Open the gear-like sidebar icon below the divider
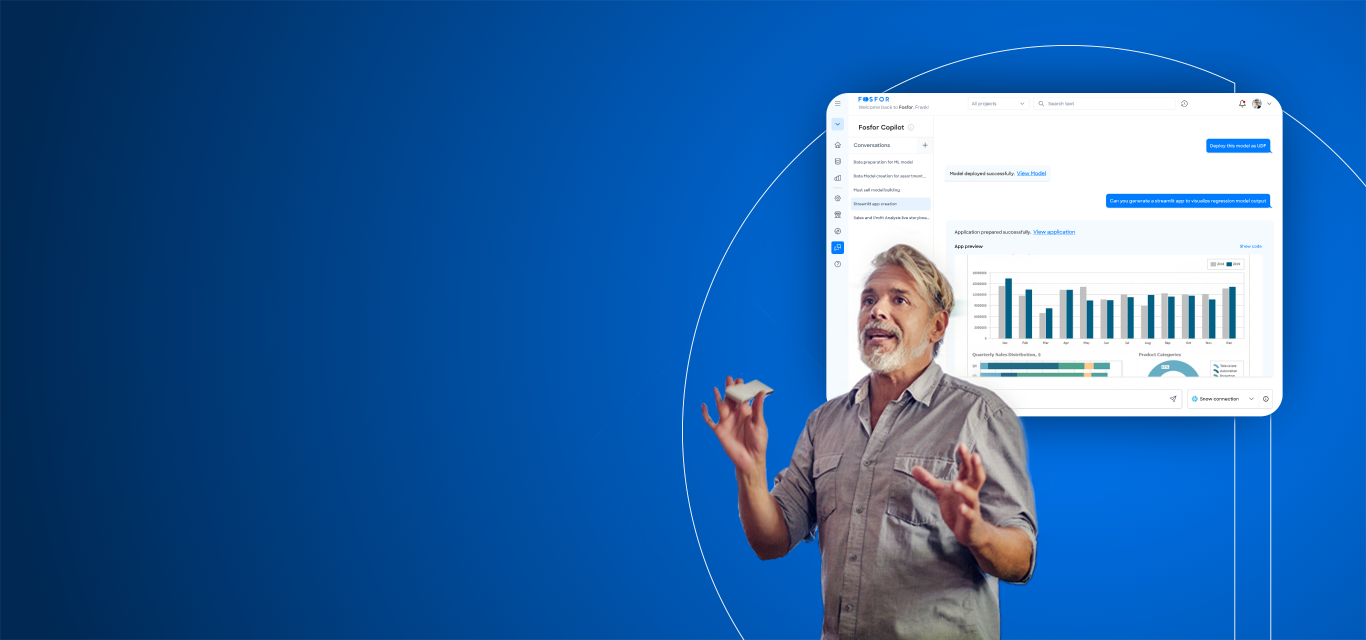Screen dimensions: 1366x640 838,198
